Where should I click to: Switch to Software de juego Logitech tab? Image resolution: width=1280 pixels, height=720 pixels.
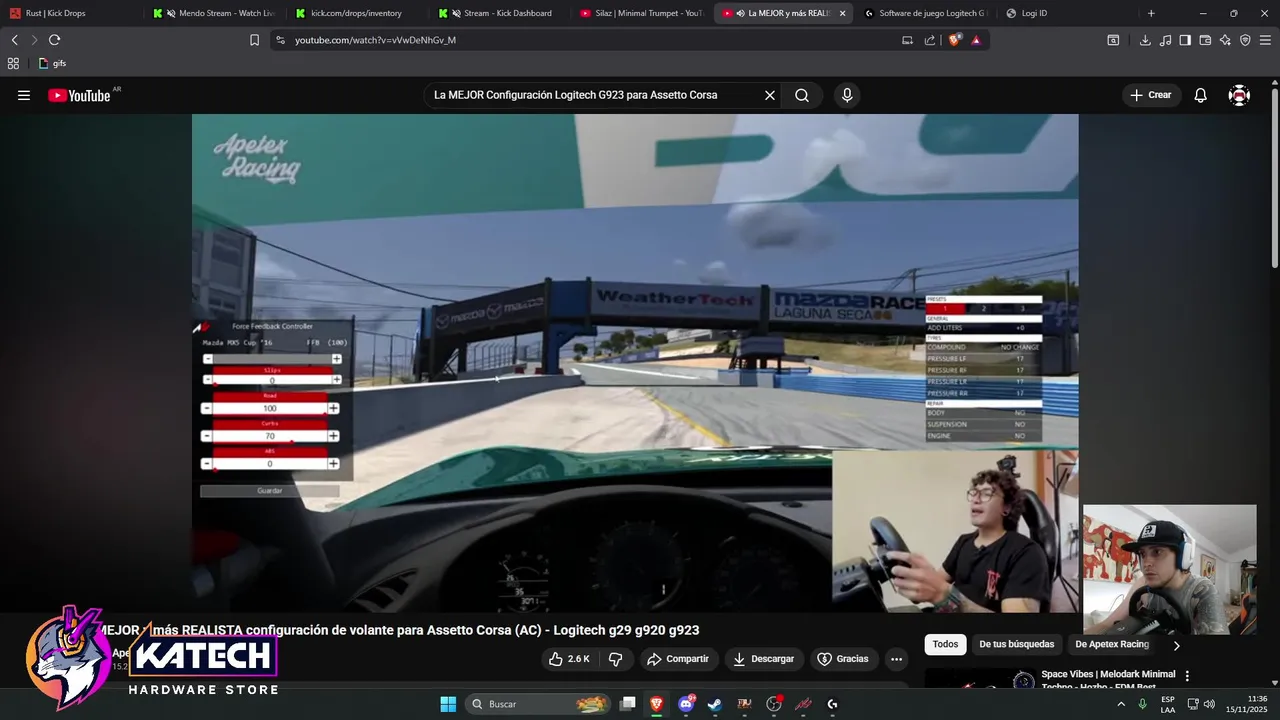point(926,13)
